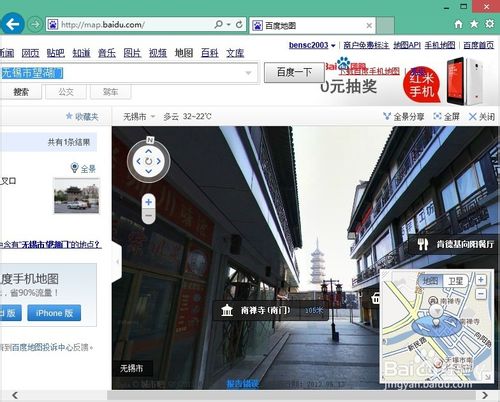Refresh the page with the reload icon

239,25
